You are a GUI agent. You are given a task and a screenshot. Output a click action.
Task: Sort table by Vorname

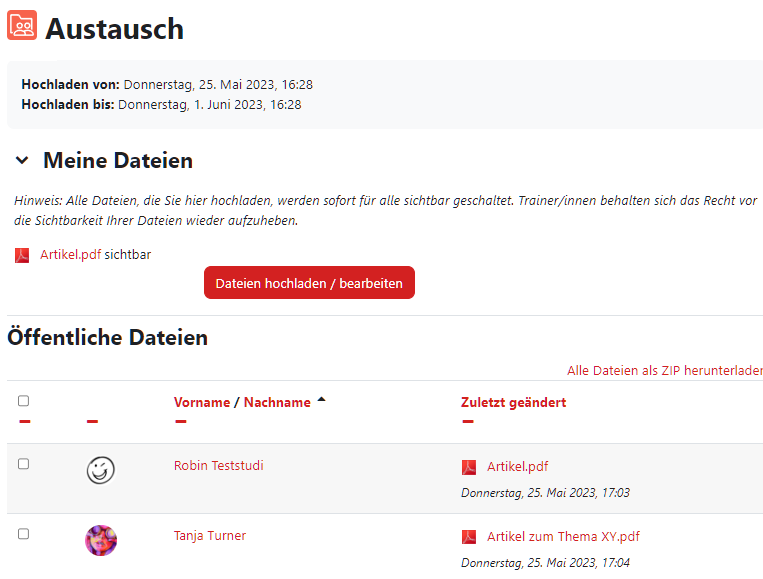coord(202,402)
